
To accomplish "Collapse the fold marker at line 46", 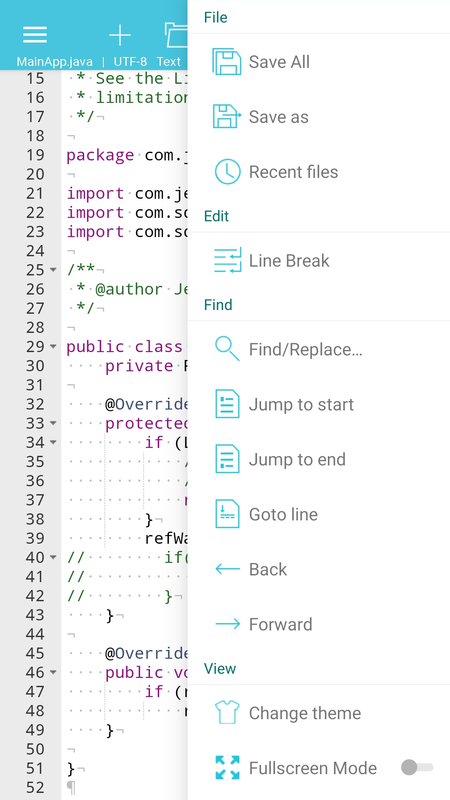I will pyautogui.click(x=53, y=673).
